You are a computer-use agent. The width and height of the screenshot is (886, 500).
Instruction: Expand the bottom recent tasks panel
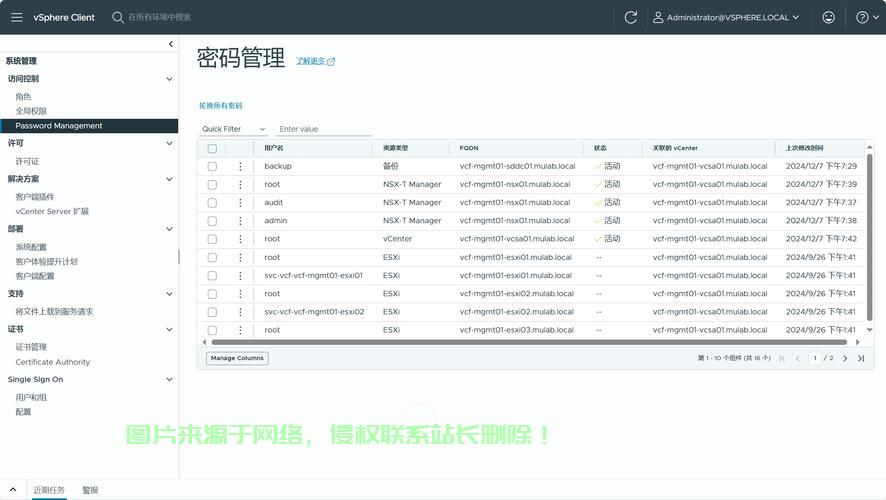pyautogui.click(x=13, y=490)
